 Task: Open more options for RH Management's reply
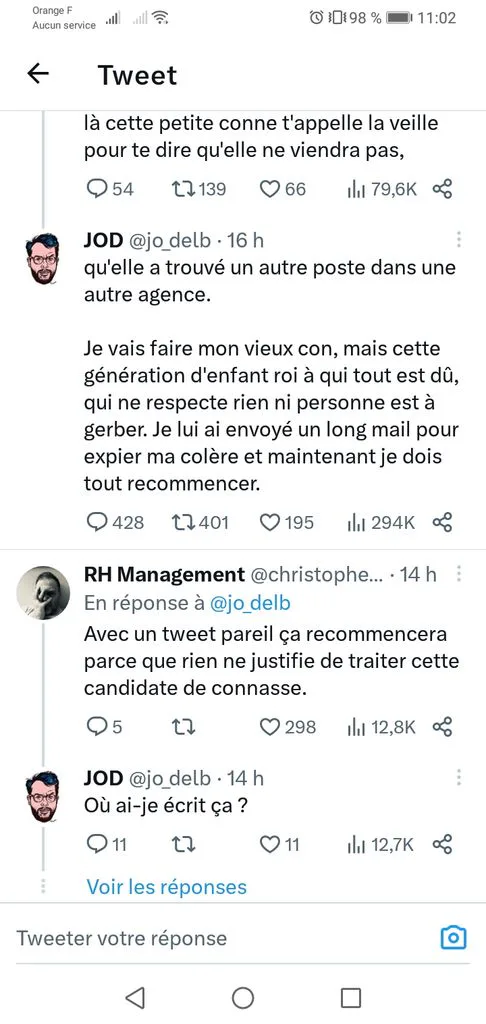point(459,574)
